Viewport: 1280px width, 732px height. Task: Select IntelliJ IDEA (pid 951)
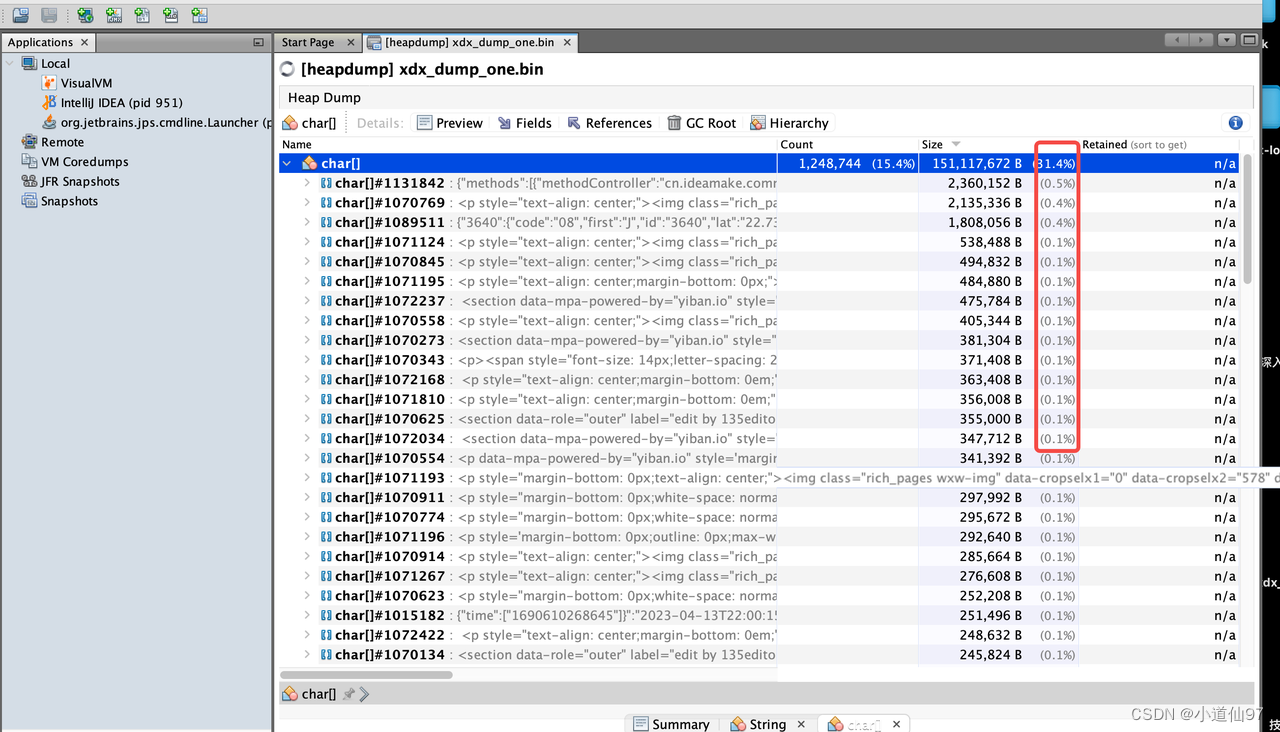(112, 102)
